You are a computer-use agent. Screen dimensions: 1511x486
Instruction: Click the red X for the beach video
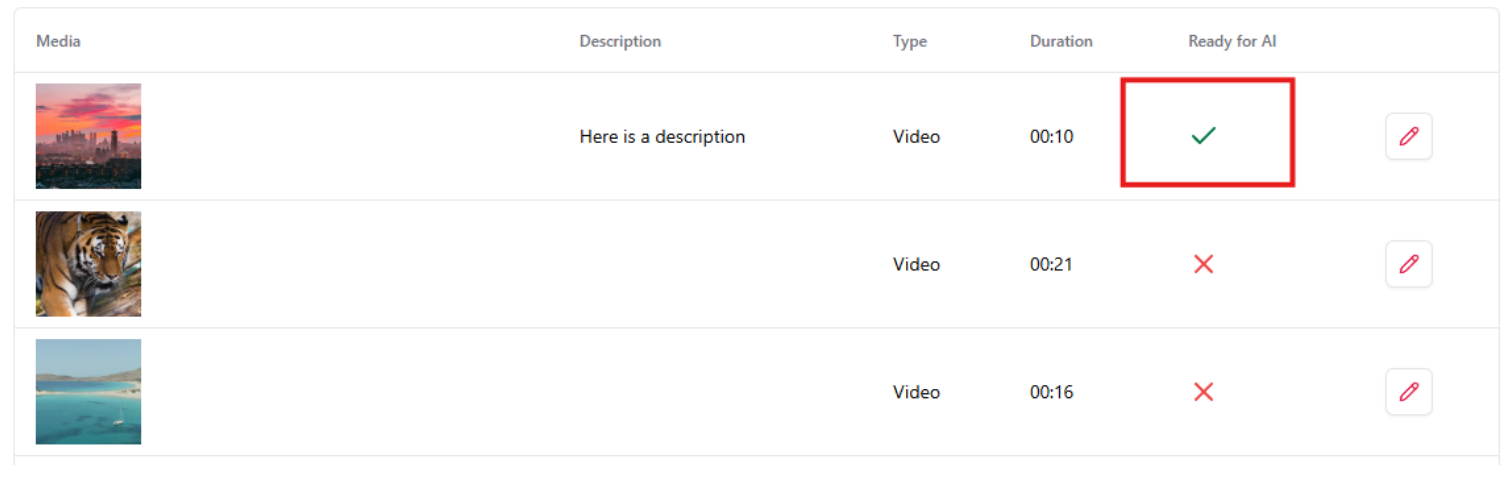(x=1204, y=392)
